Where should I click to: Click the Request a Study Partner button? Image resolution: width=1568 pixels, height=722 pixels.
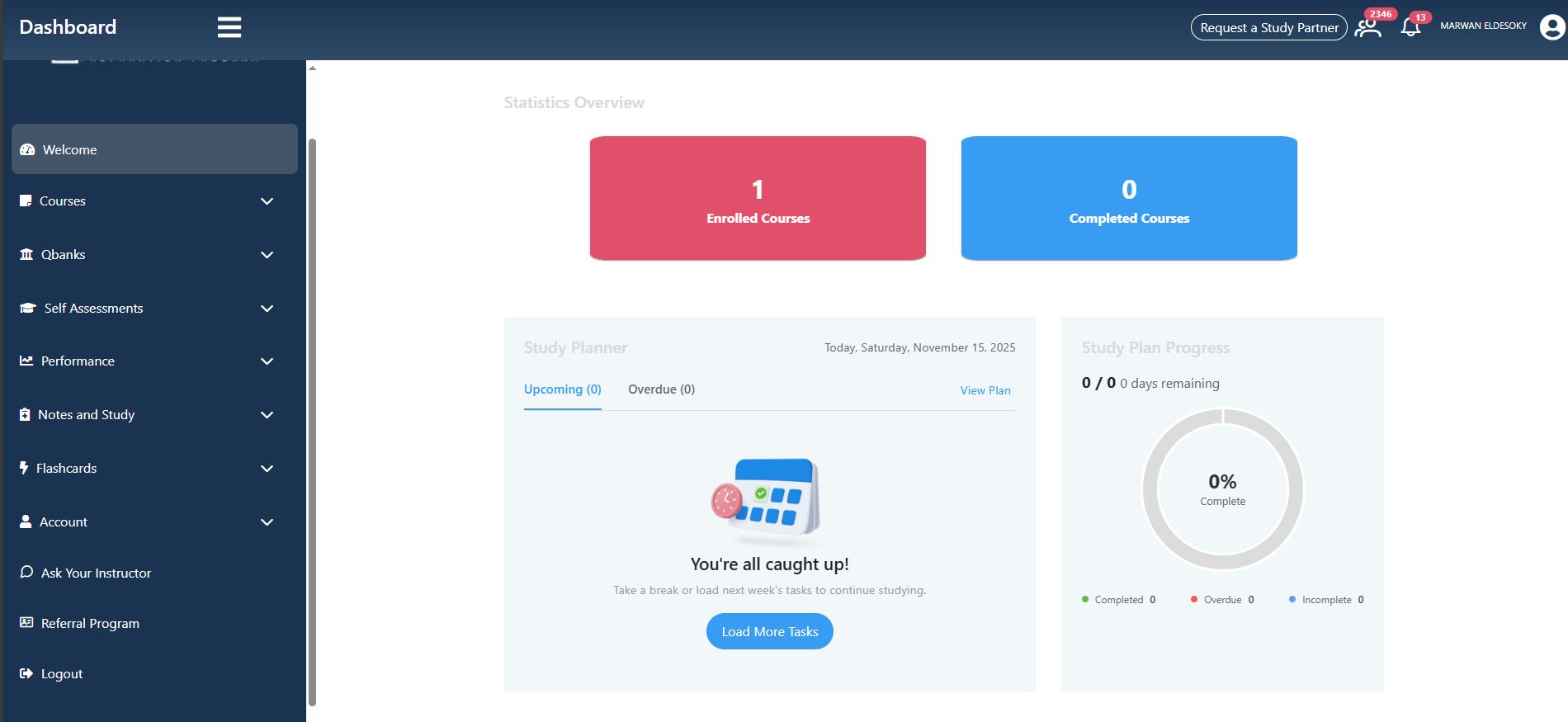click(1268, 28)
